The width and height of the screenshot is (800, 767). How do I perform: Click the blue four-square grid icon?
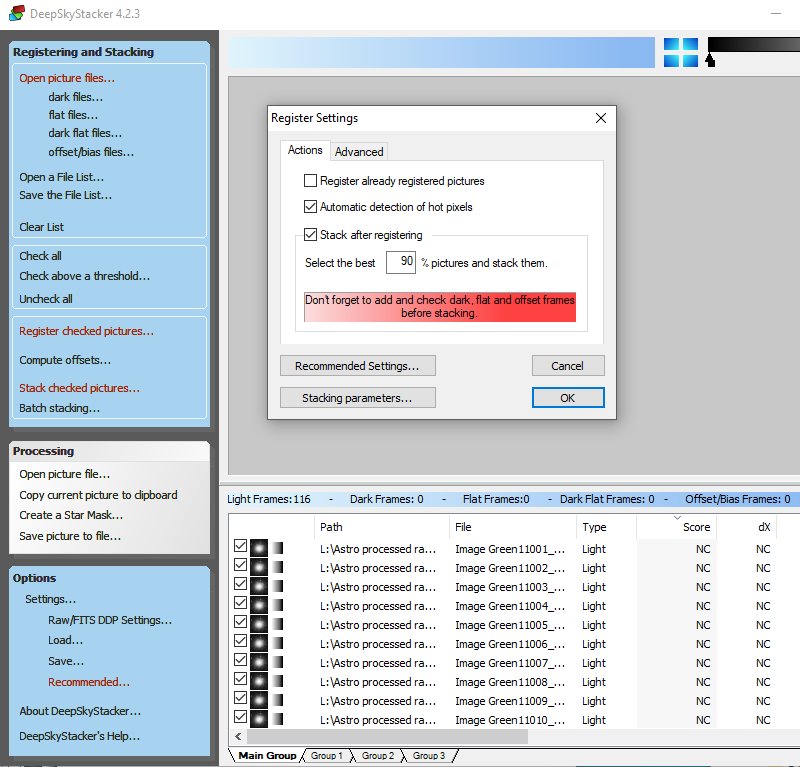tap(681, 53)
